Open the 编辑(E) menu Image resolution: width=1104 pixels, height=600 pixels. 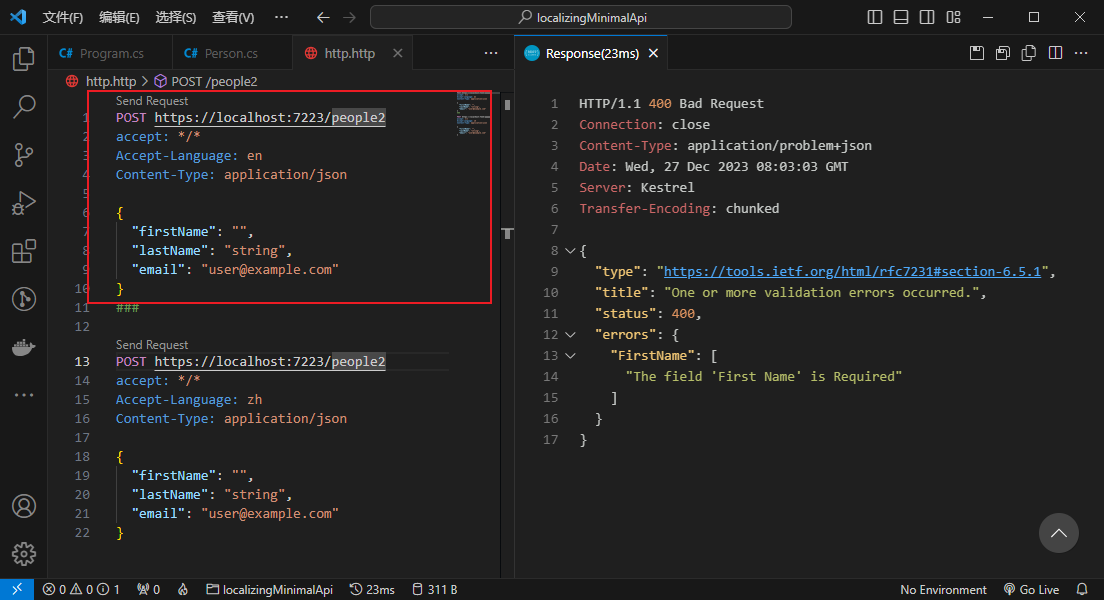pos(119,17)
